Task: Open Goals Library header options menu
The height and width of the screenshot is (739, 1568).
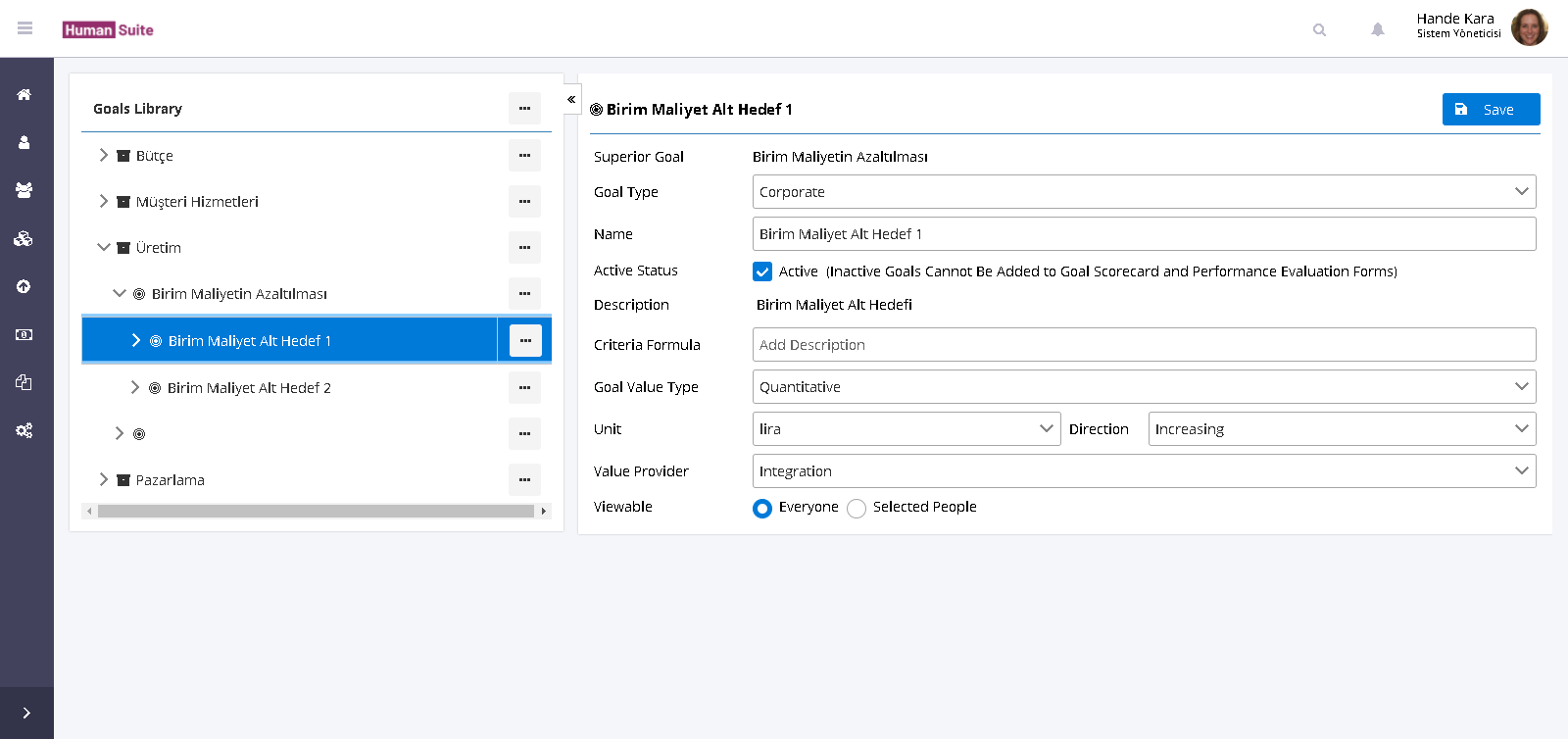Action: (x=524, y=109)
